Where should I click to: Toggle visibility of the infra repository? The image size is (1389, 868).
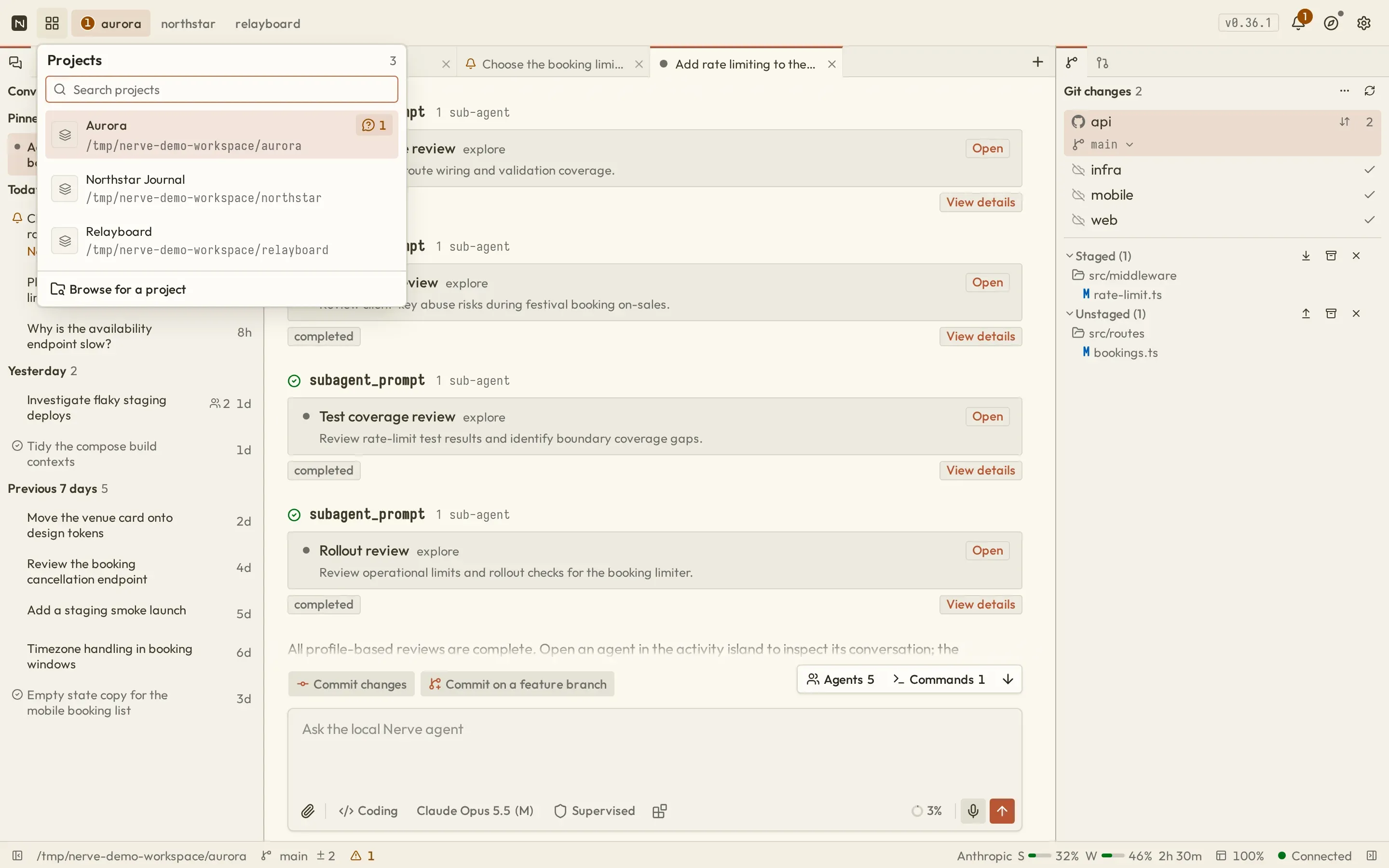(x=1078, y=170)
